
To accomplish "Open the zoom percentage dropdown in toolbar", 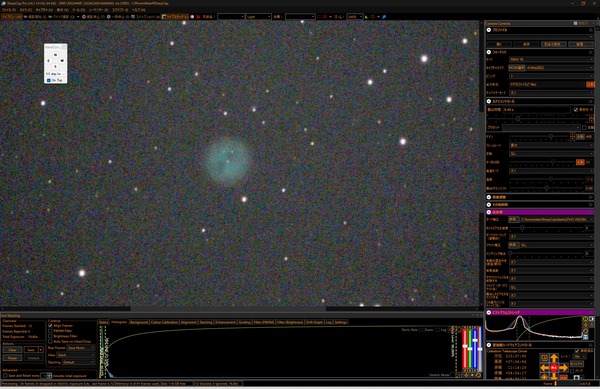I will [355, 17].
